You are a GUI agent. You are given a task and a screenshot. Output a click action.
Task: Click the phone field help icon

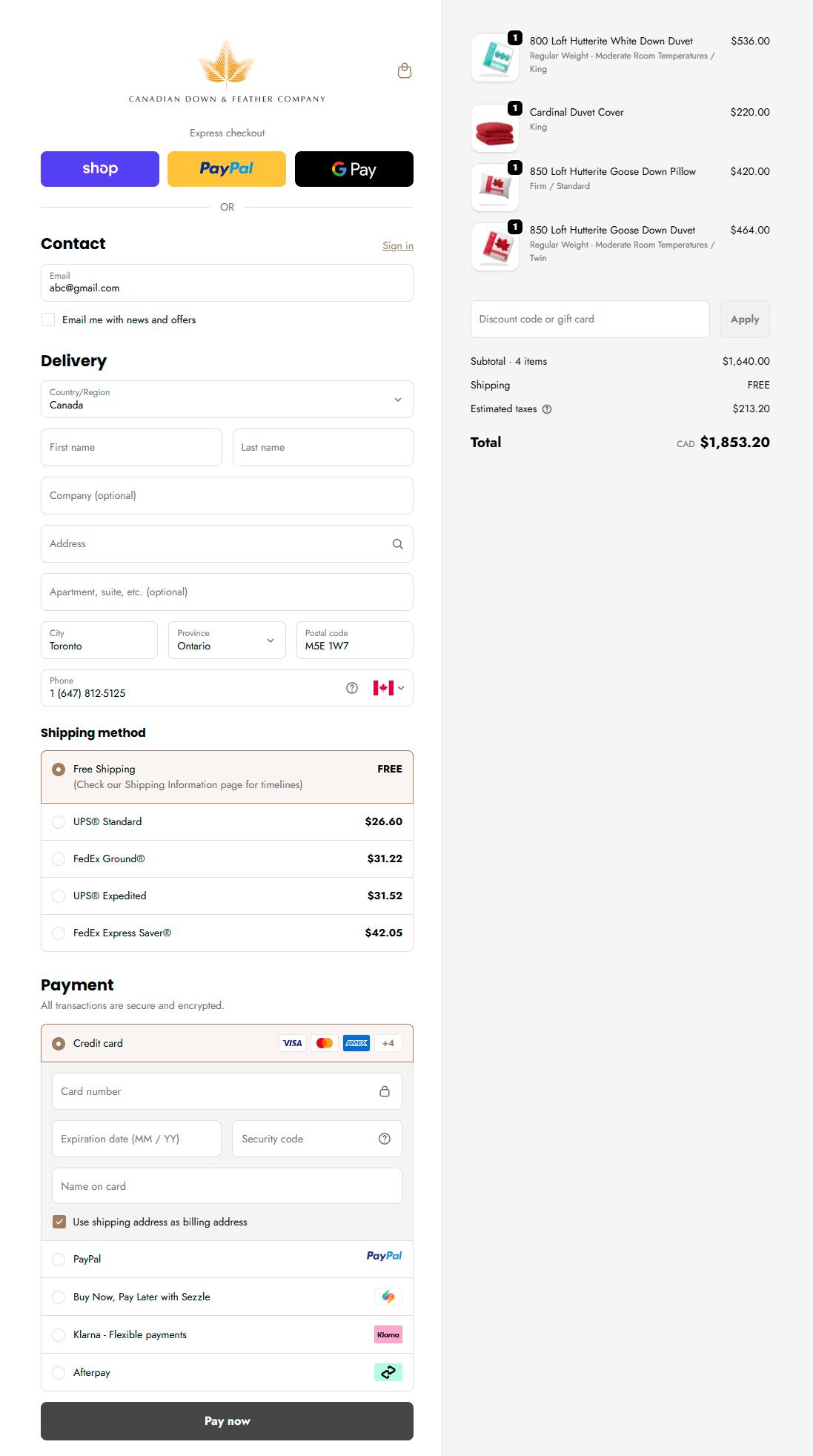352,688
